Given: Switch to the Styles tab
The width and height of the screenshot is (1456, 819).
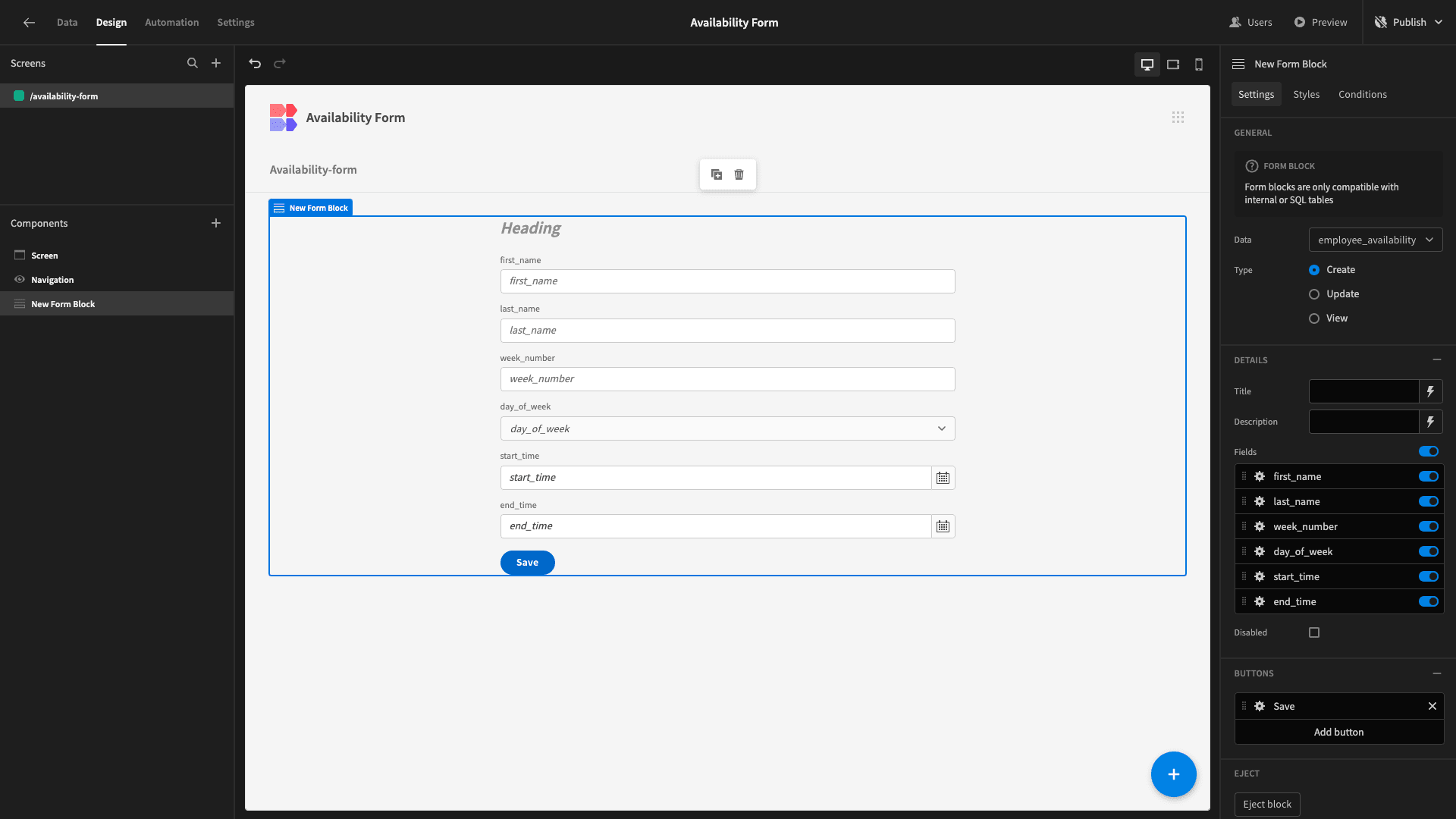Looking at the screenshot, I should (x=1306, y=94).
